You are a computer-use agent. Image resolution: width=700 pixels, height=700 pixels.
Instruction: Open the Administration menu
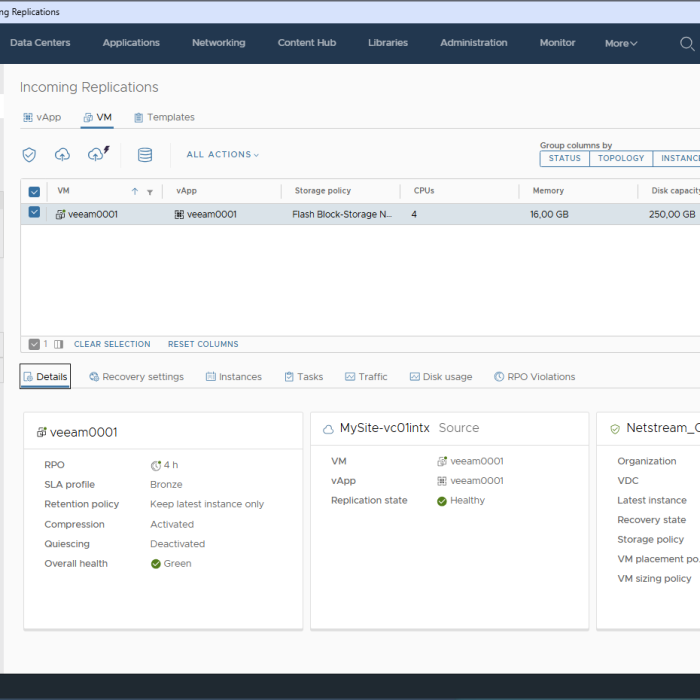(474, 43)
